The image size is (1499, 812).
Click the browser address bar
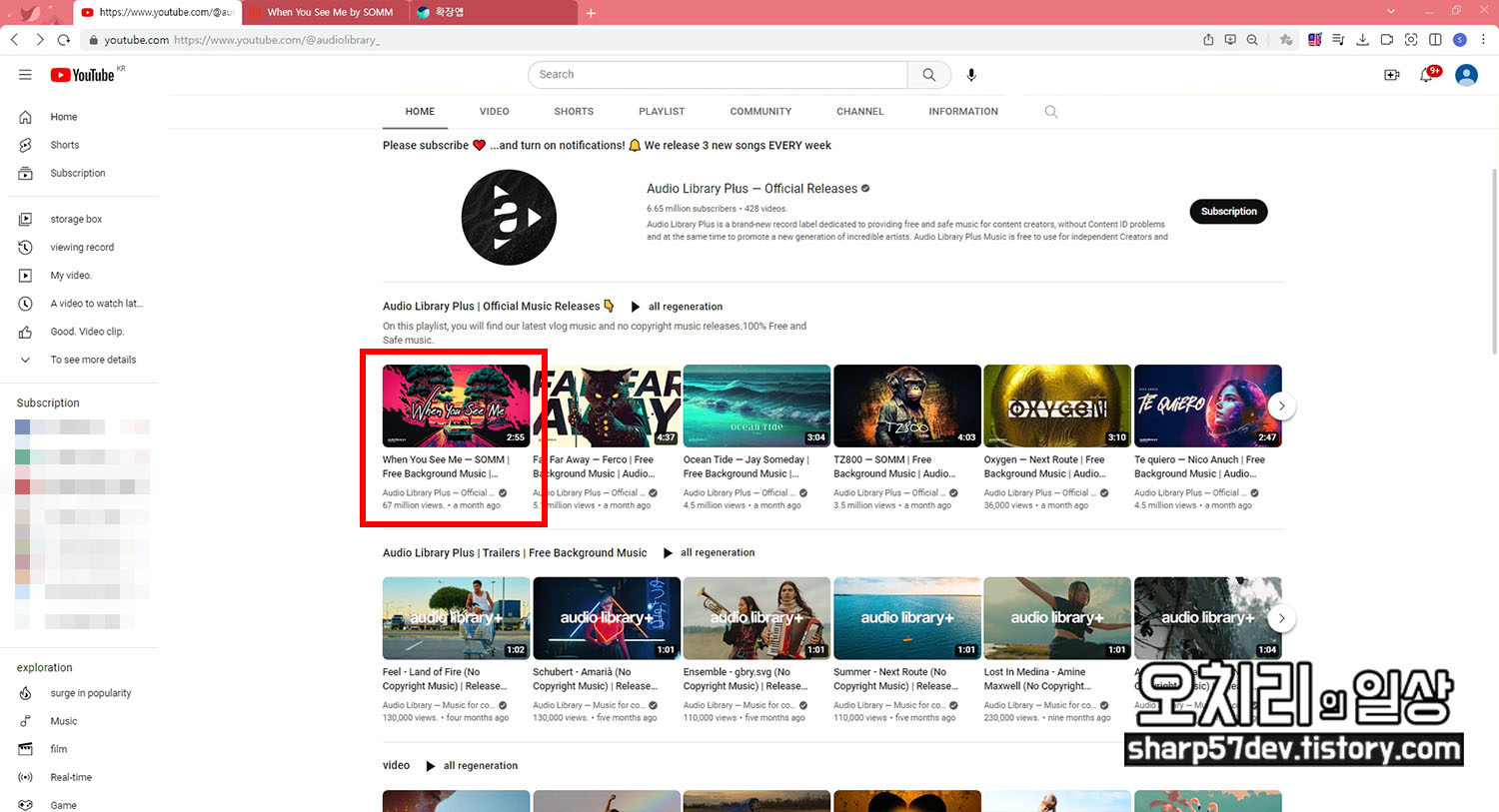click(x=640, y=40)
